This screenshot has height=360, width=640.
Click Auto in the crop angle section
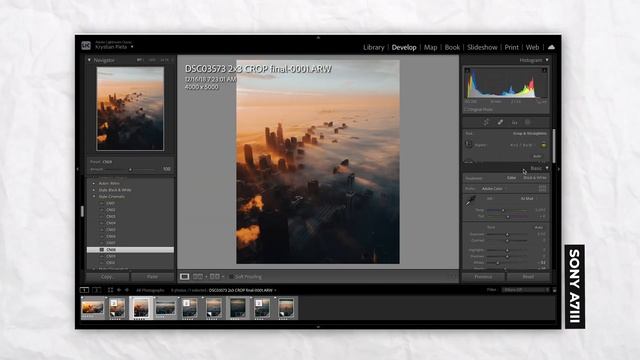pos(537,156)
